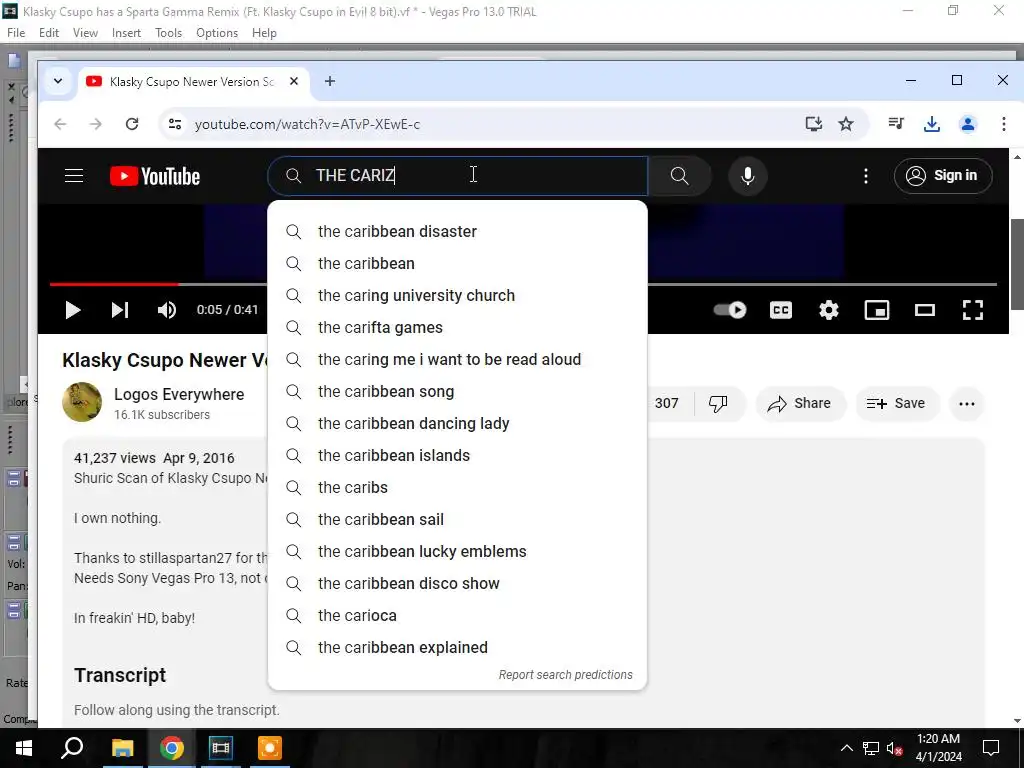Open Vegas Pro File menu

point(16,33)
